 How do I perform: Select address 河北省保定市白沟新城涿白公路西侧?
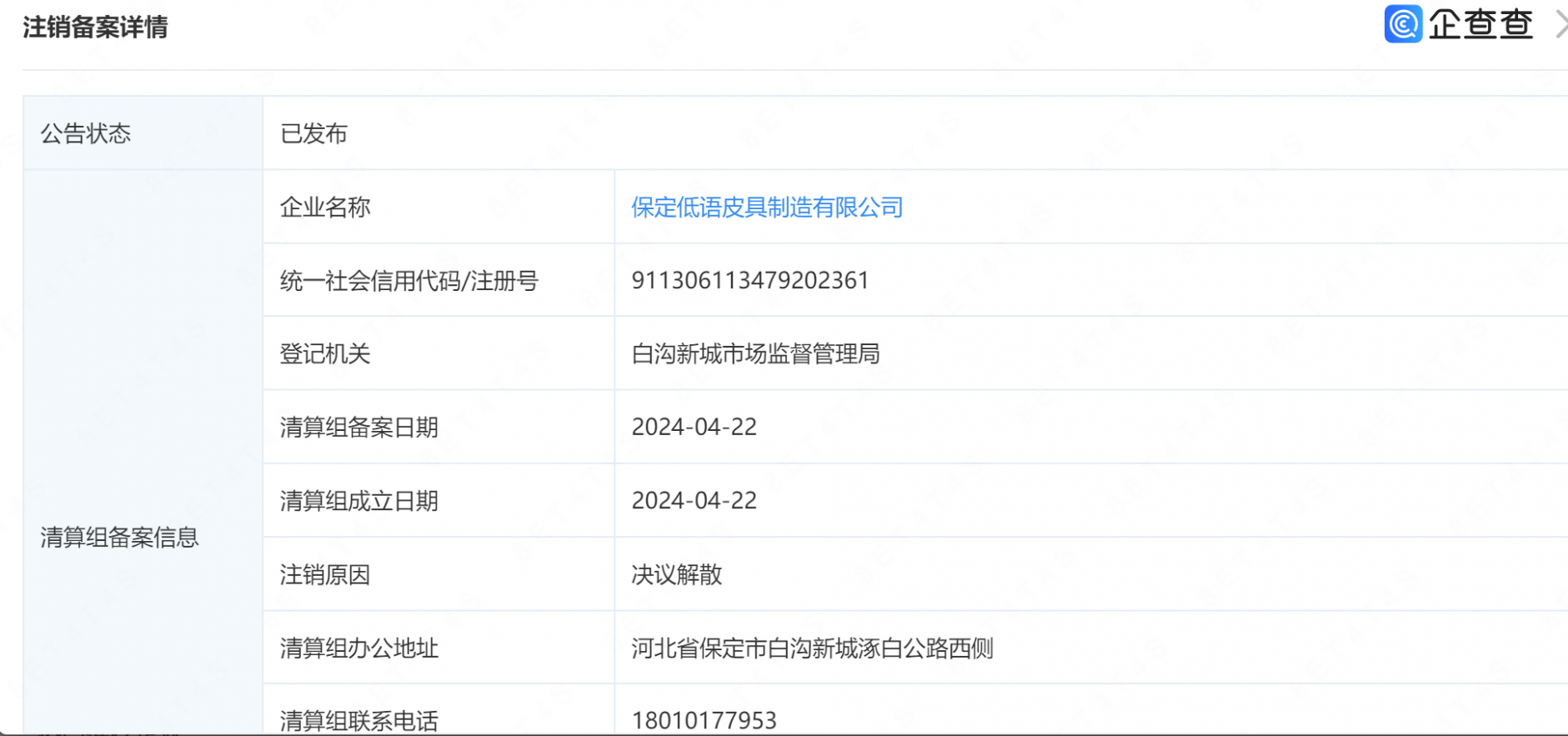tap(812, 648)
